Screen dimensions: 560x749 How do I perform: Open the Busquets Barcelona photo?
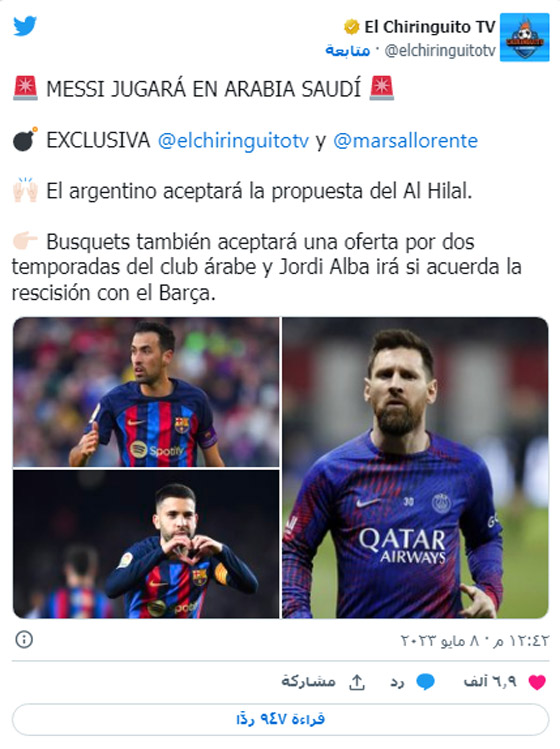tap(146, 392)
